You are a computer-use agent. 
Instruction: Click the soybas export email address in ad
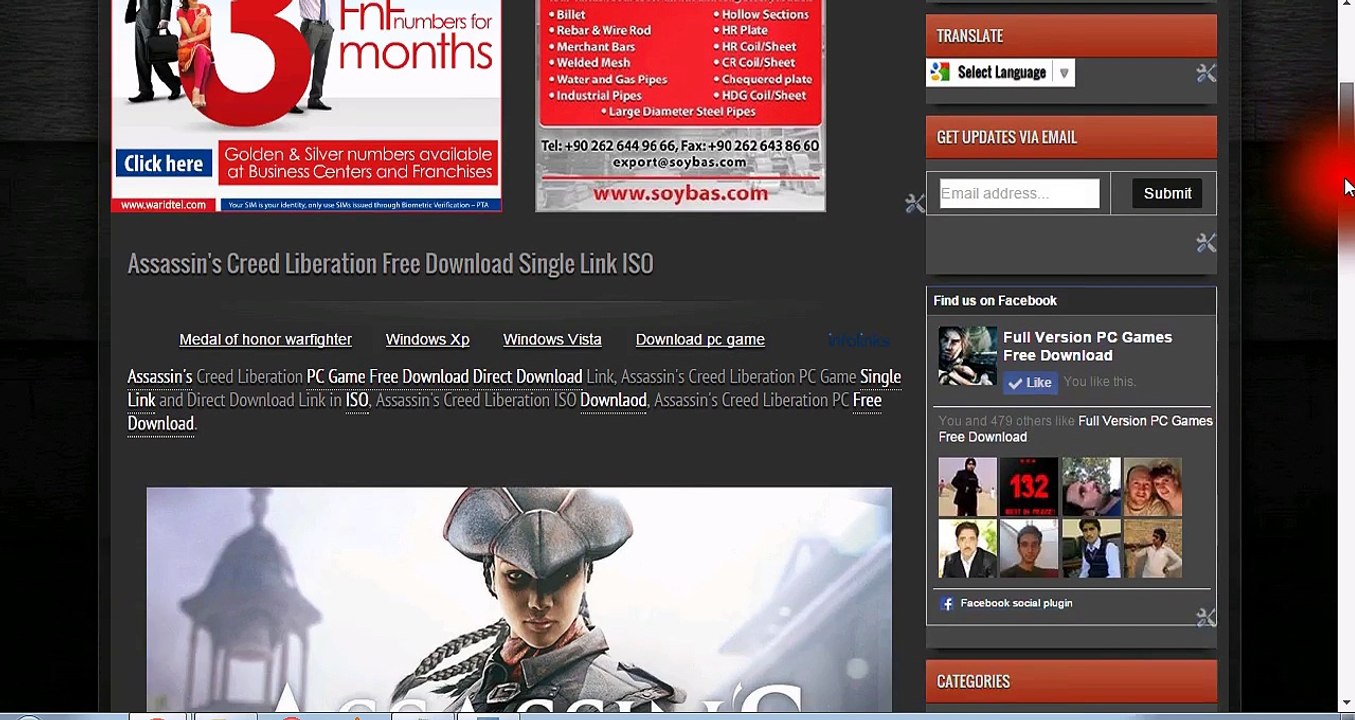point(680,162)
